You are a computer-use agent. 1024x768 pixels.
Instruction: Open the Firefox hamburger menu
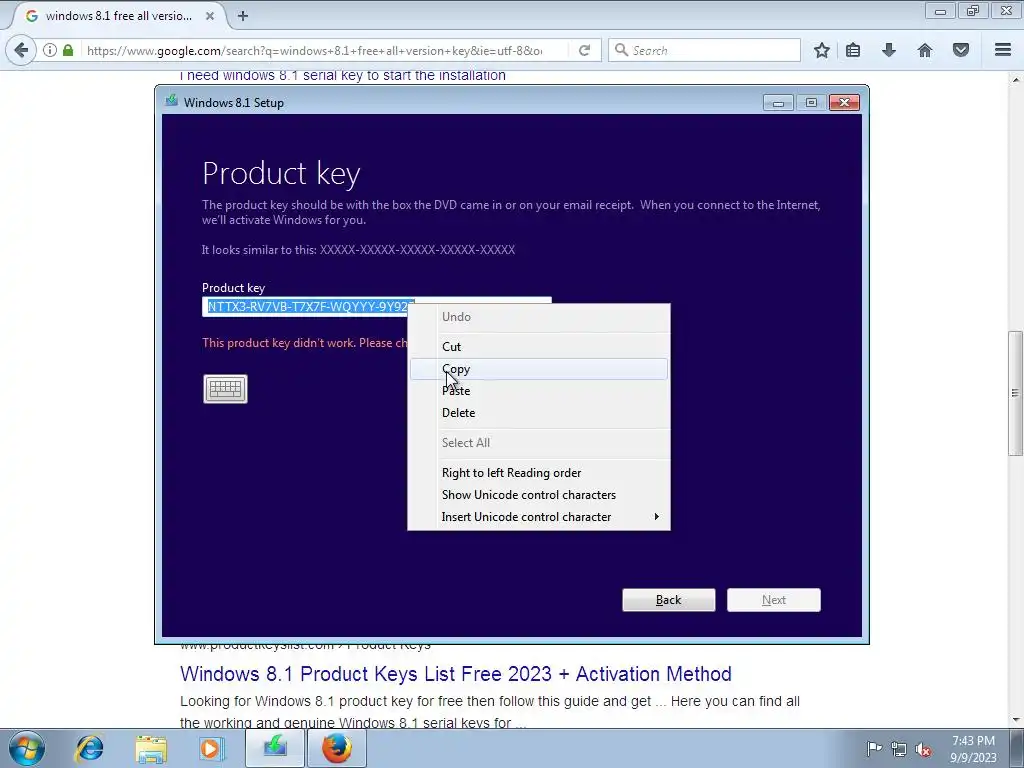point(1003,50)
